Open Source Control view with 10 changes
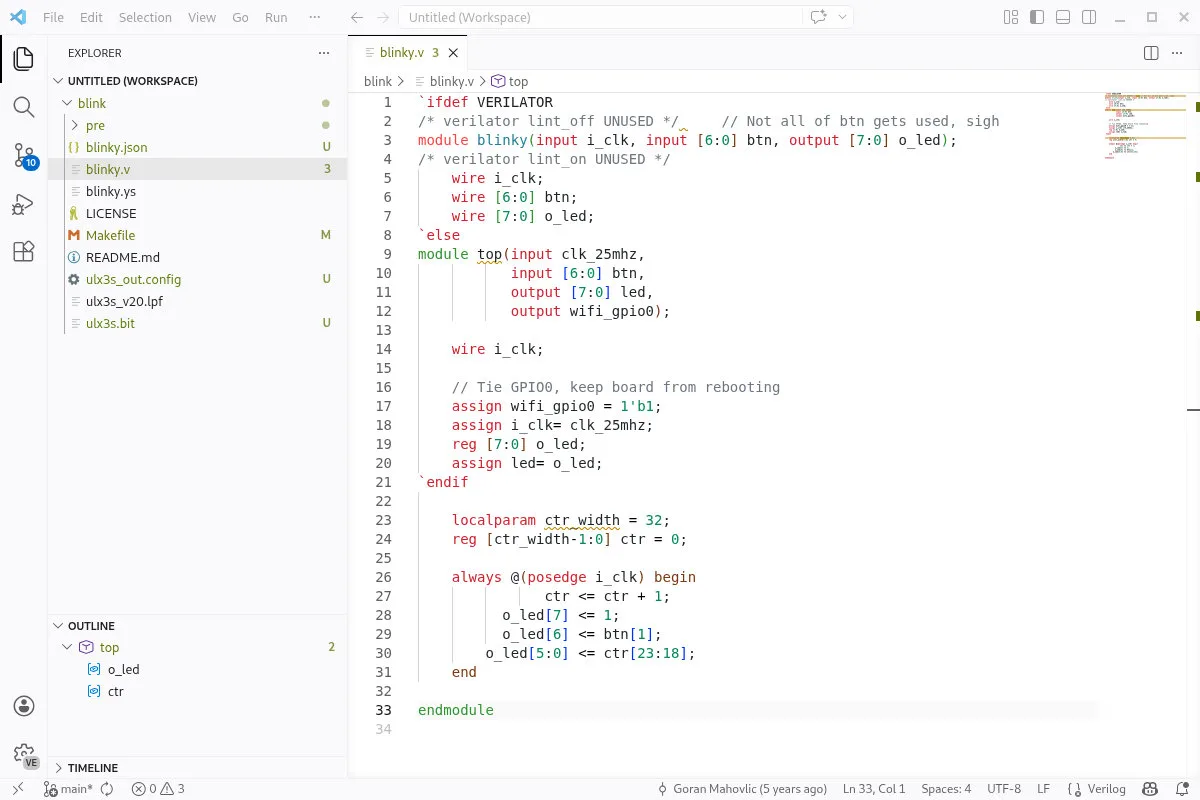This screenshot has width=1200, height=800. [x=24, y=155]
